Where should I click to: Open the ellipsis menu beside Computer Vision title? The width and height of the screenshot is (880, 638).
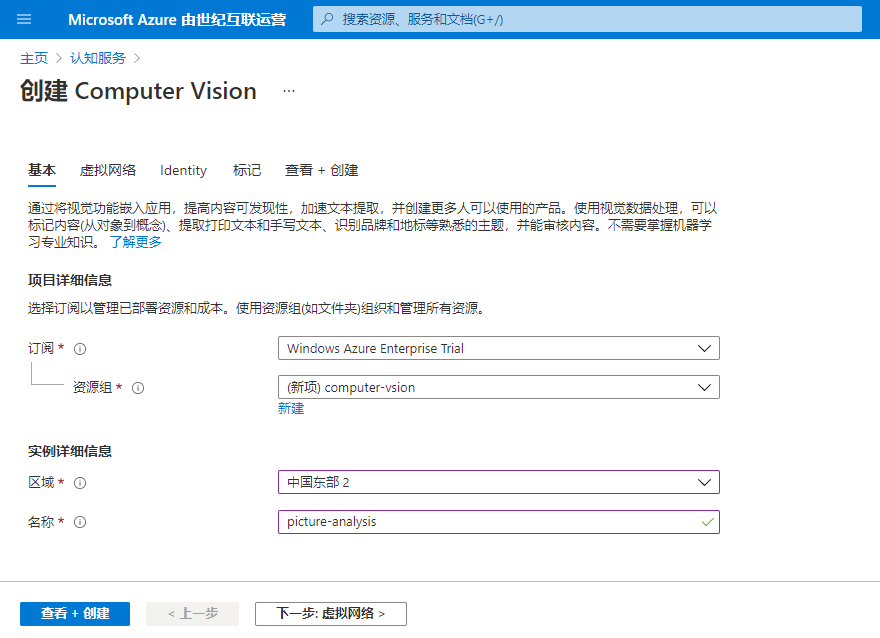[289, 91]
